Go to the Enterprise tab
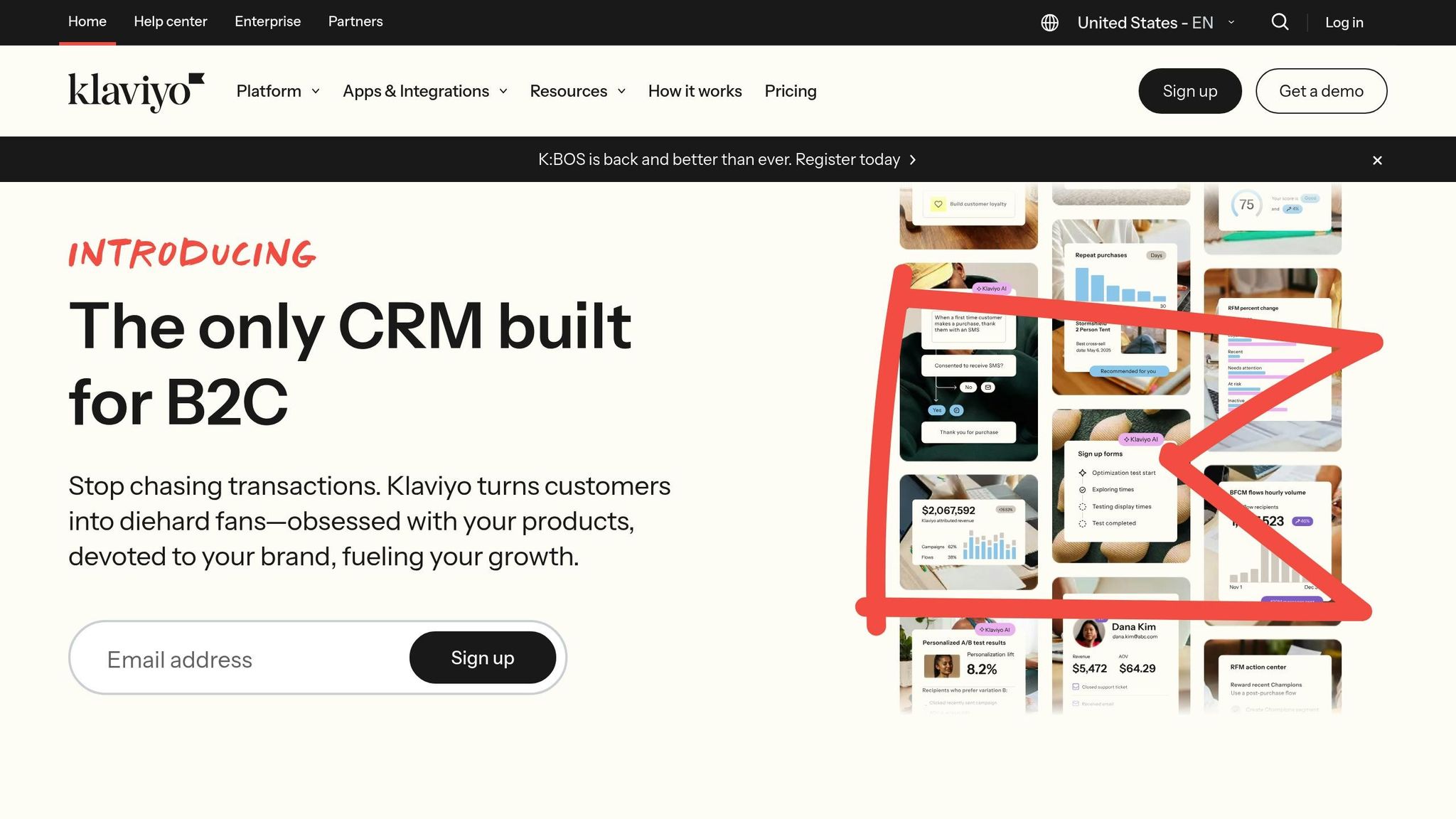The width and height of the screenshot is (1456, 819). coord(267,21)
